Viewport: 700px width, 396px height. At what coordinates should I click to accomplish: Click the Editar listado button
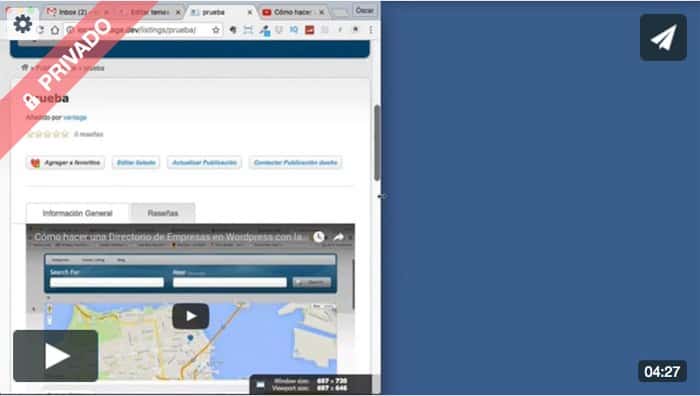[136, 163]
